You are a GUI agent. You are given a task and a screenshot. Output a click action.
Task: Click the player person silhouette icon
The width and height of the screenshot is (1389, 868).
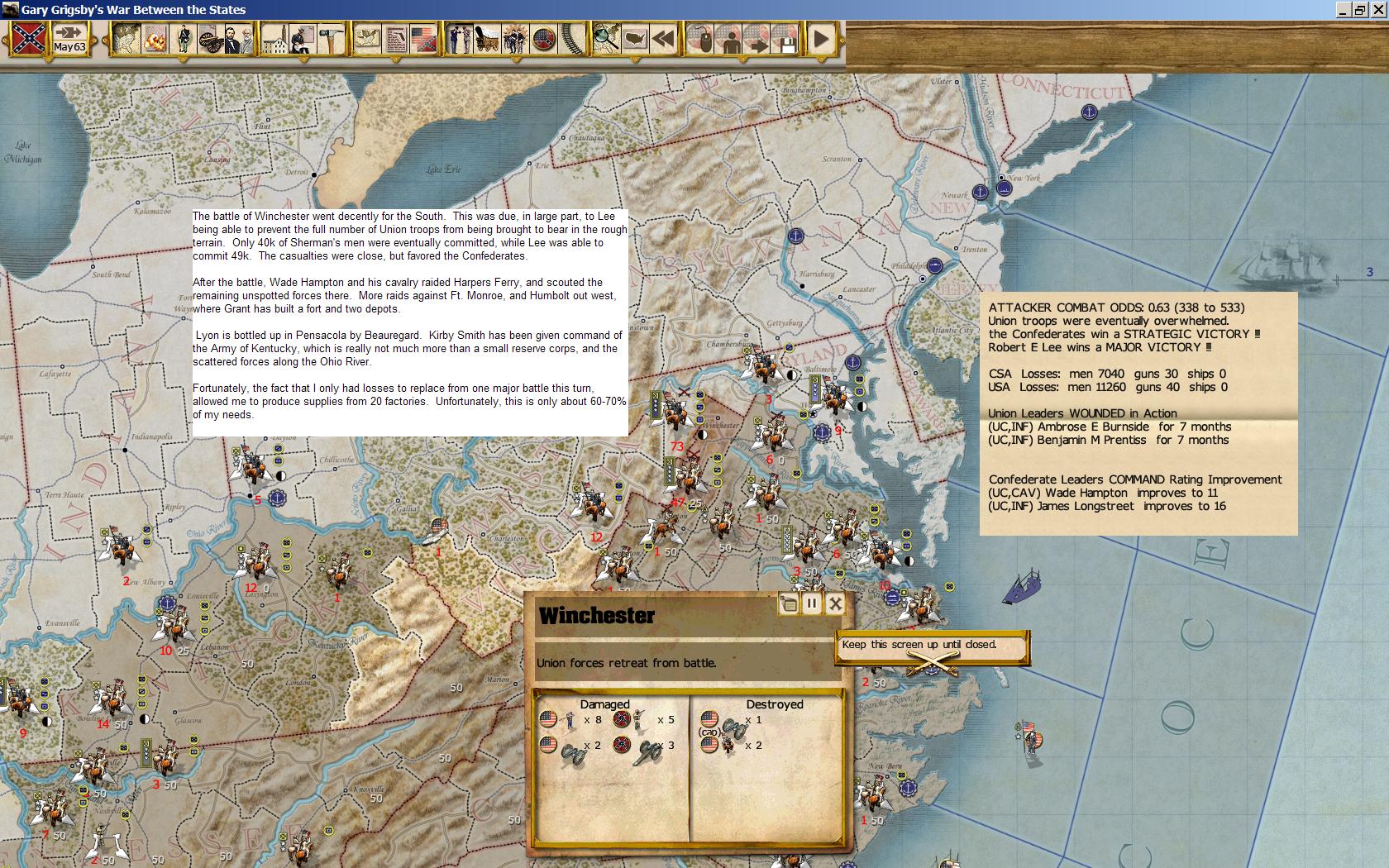coord(728,38)
